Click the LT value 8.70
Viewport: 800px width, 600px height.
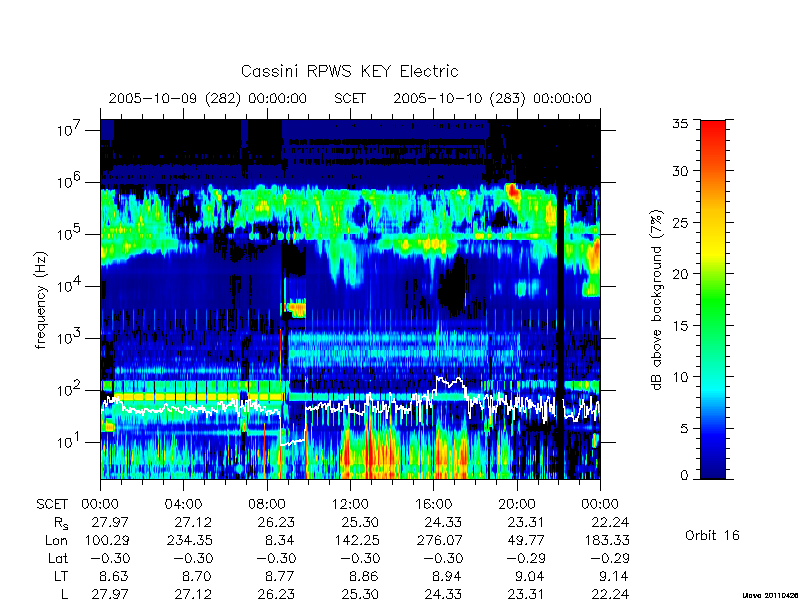click(197, 576)
